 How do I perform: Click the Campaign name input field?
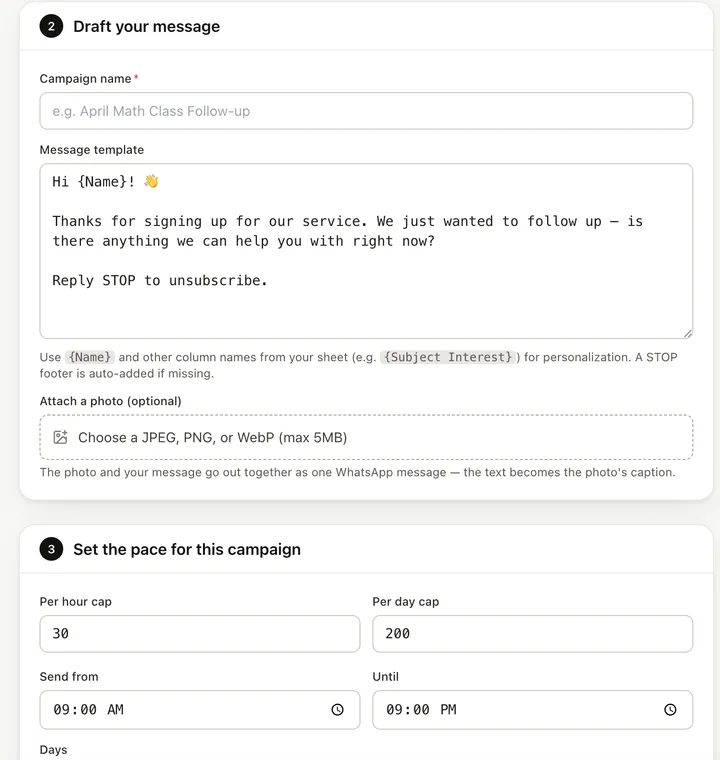[x=366, y=111]
